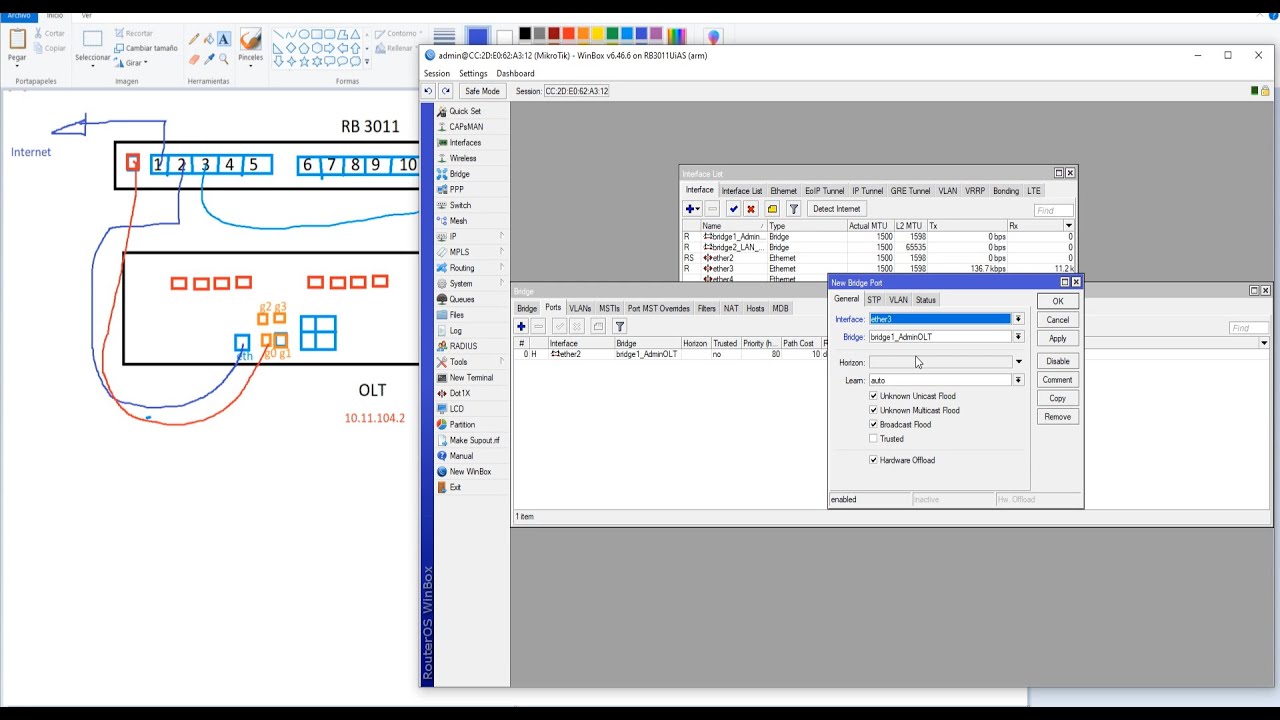Toggle Unknown Multicast Flood checkbox
Screen dimensions: 1280x720
pos(873,410)
